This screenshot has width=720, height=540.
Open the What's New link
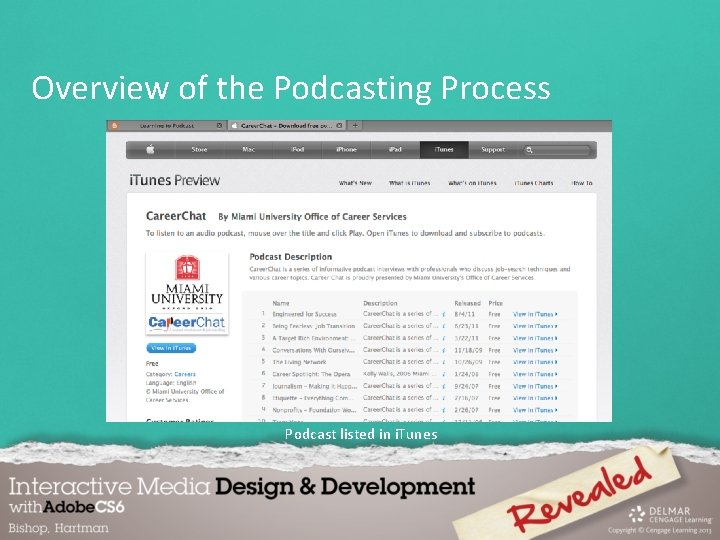355,183
